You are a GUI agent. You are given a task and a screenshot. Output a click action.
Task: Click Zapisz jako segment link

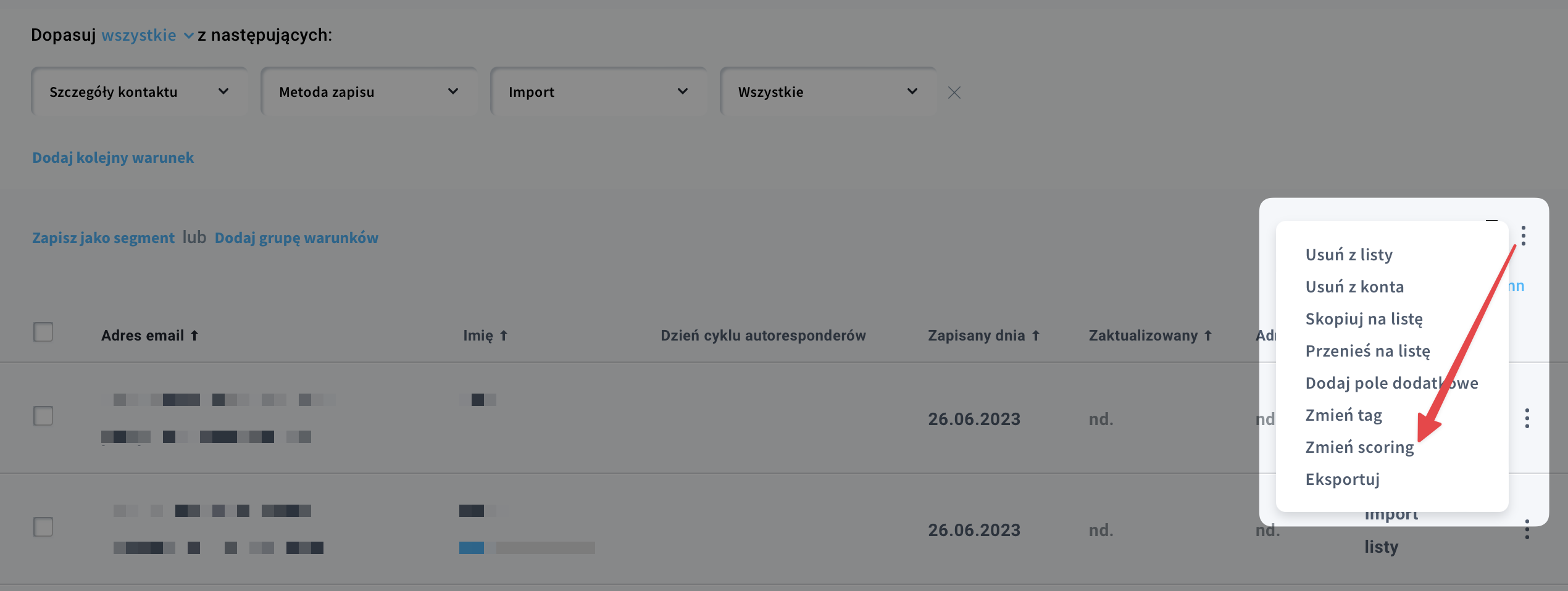coord(103,238)
